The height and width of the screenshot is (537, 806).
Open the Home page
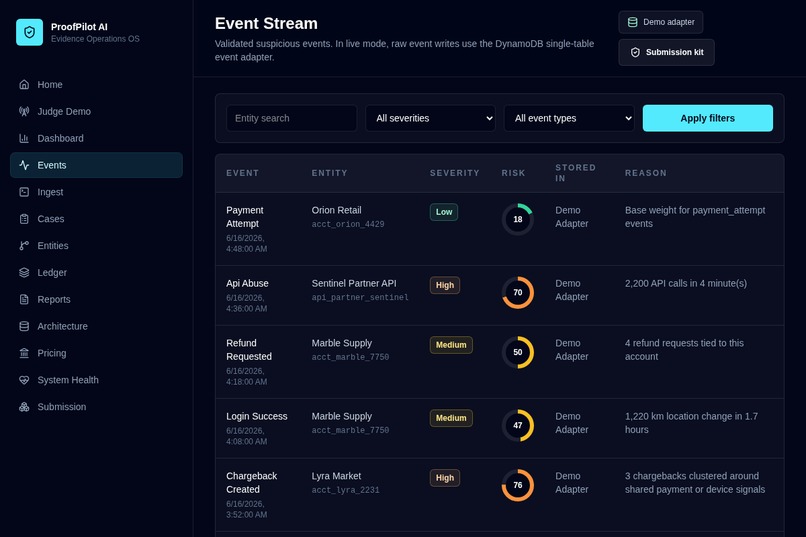pyautogui.click(x=96, y=84)
